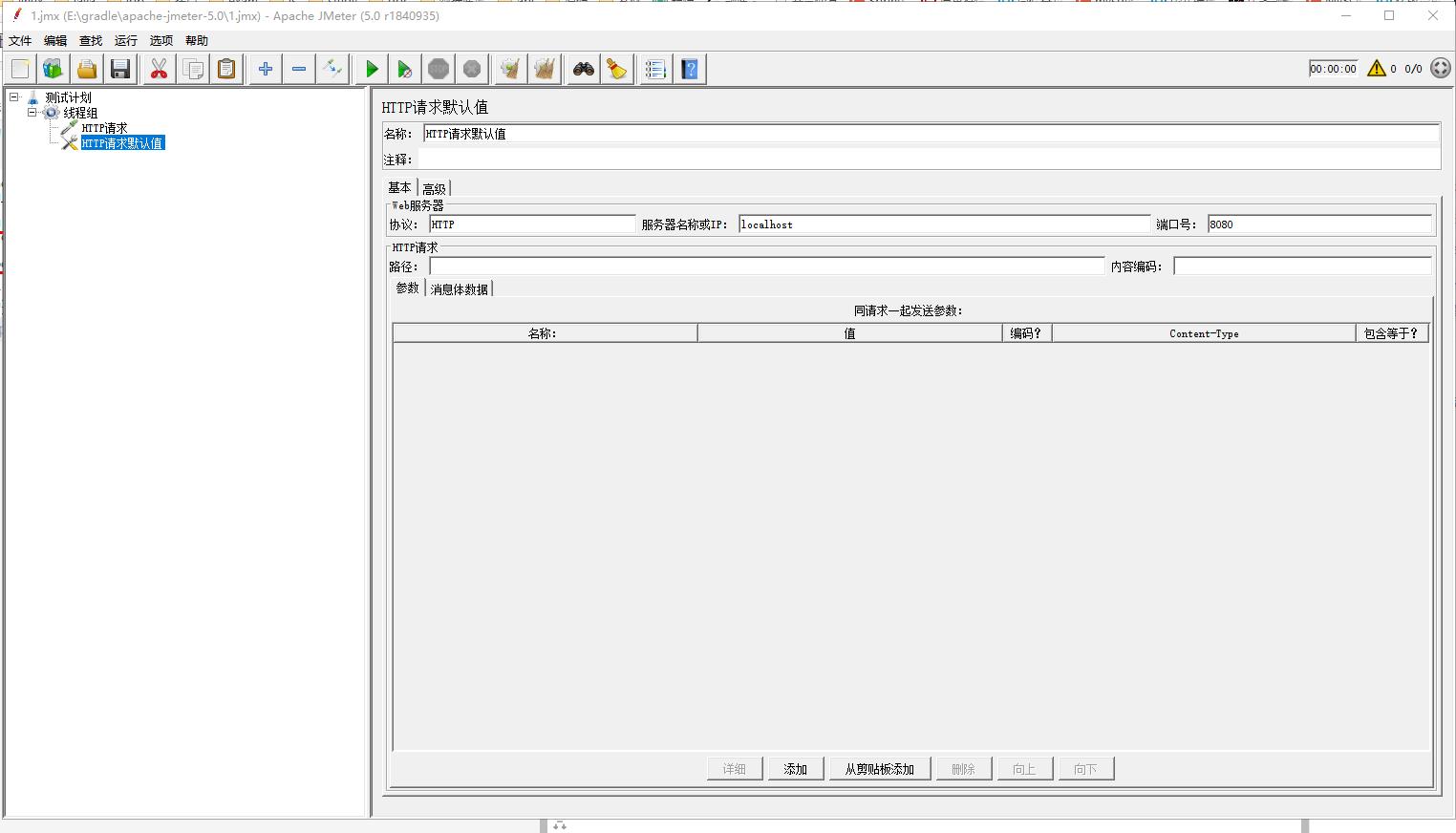Click the Content-Type column header

pyautogui.click(x=1204, y=333)
